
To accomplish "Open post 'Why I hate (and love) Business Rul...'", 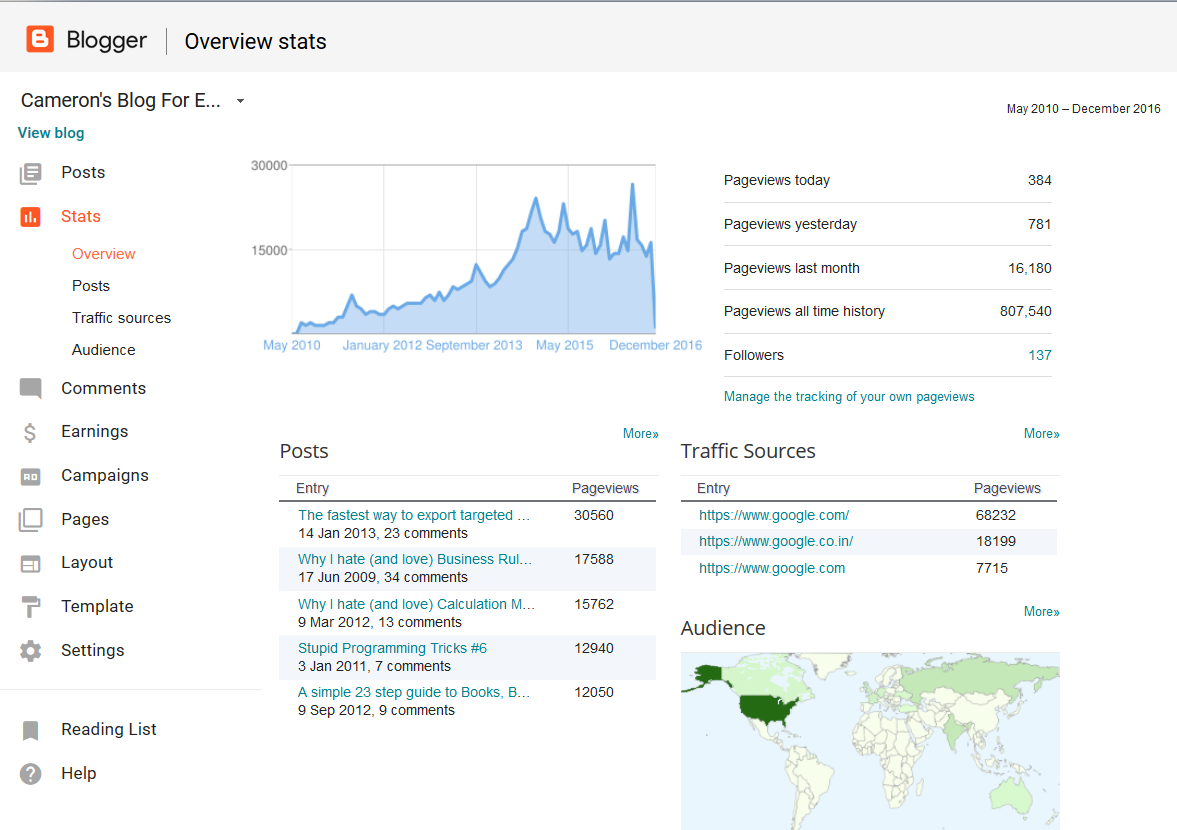I will (x=415, y=560).
